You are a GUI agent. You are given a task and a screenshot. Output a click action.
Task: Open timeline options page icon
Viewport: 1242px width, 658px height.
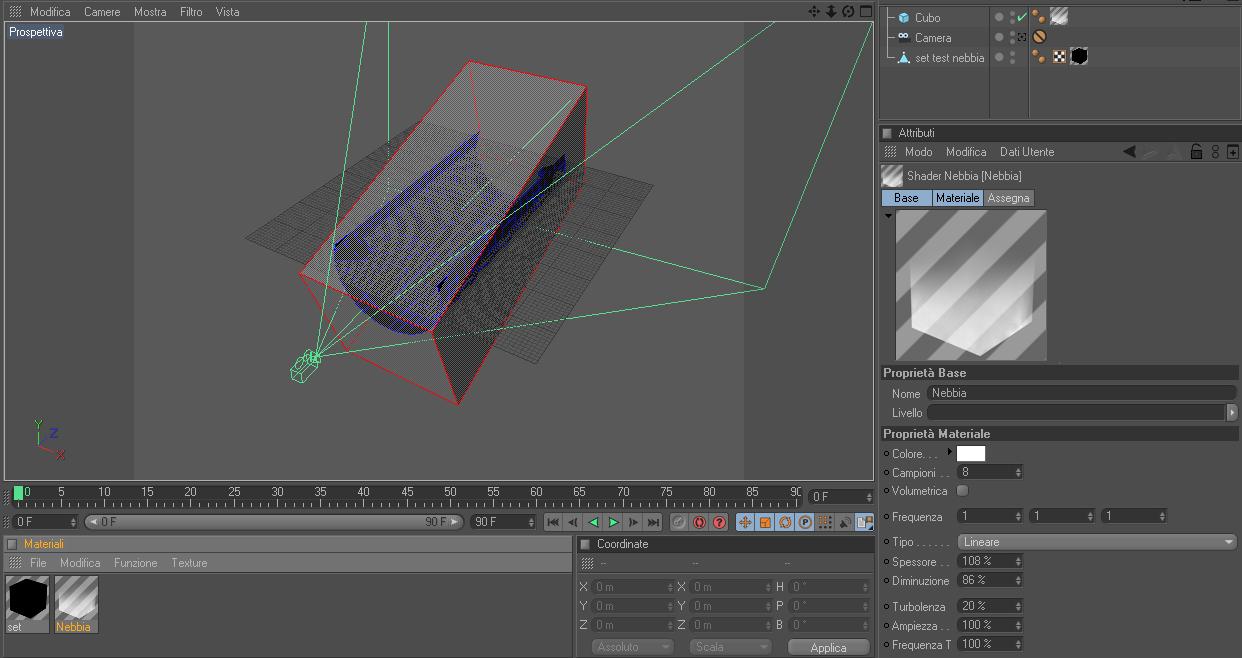pyautogui.click(x=864, y=522)
